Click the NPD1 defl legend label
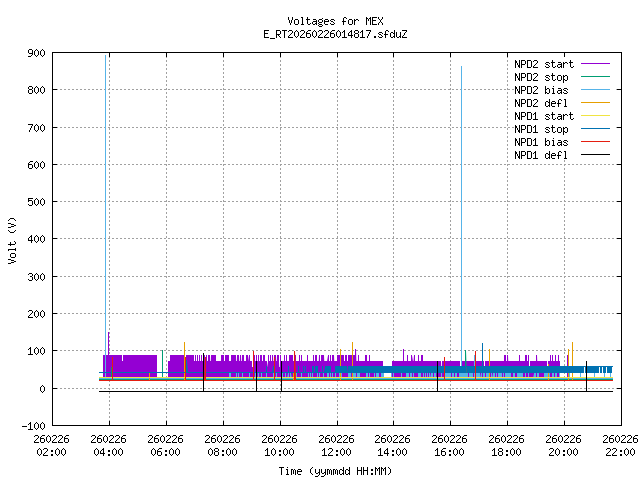The height and width of the screenshot is (480, 640). [541, 155]
